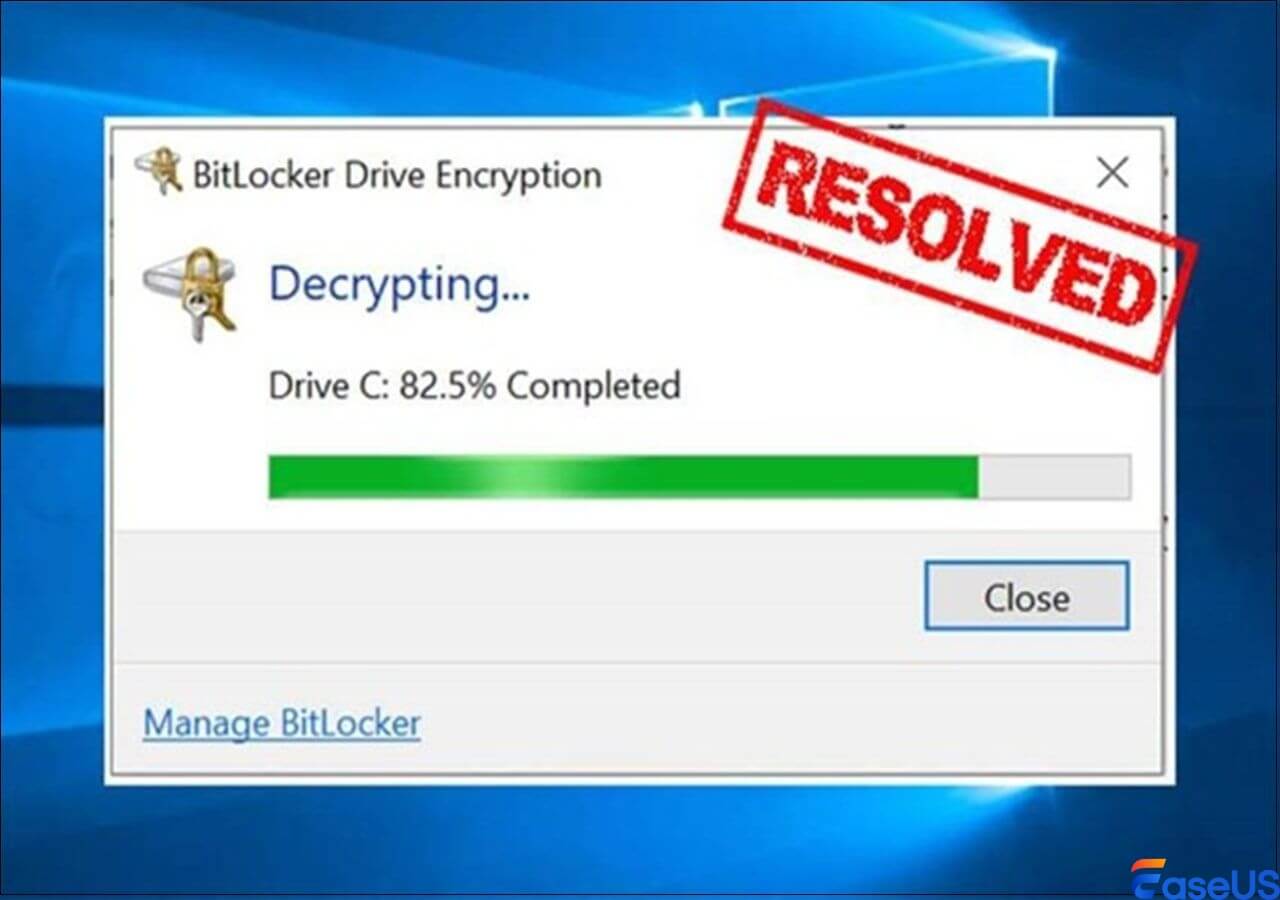The height and width of the screenshot is (900, 1280).
Task: Click the red RESOLVED stamp graphic
Action: tap(960, 234)
